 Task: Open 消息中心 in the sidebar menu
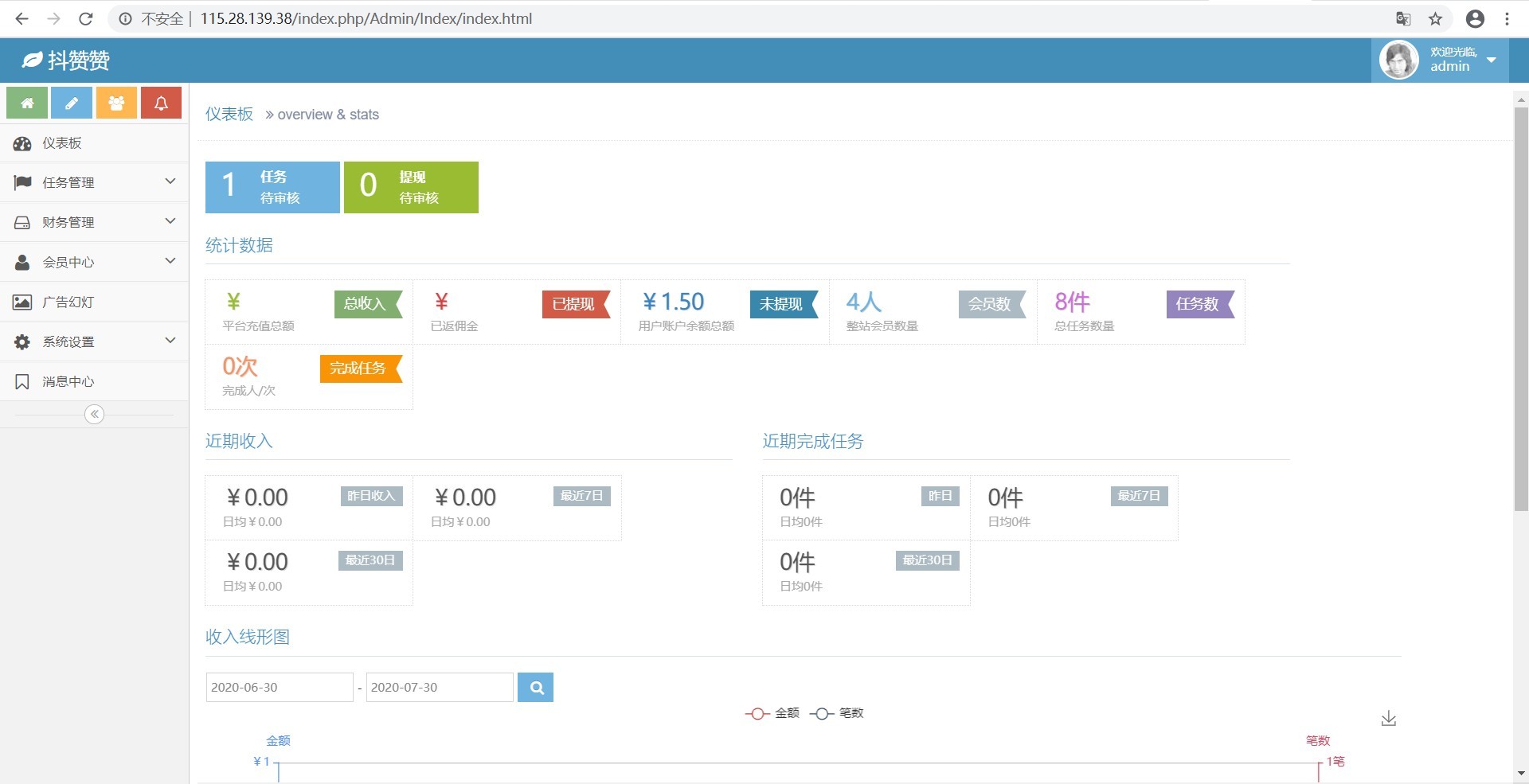coord(94,381)
